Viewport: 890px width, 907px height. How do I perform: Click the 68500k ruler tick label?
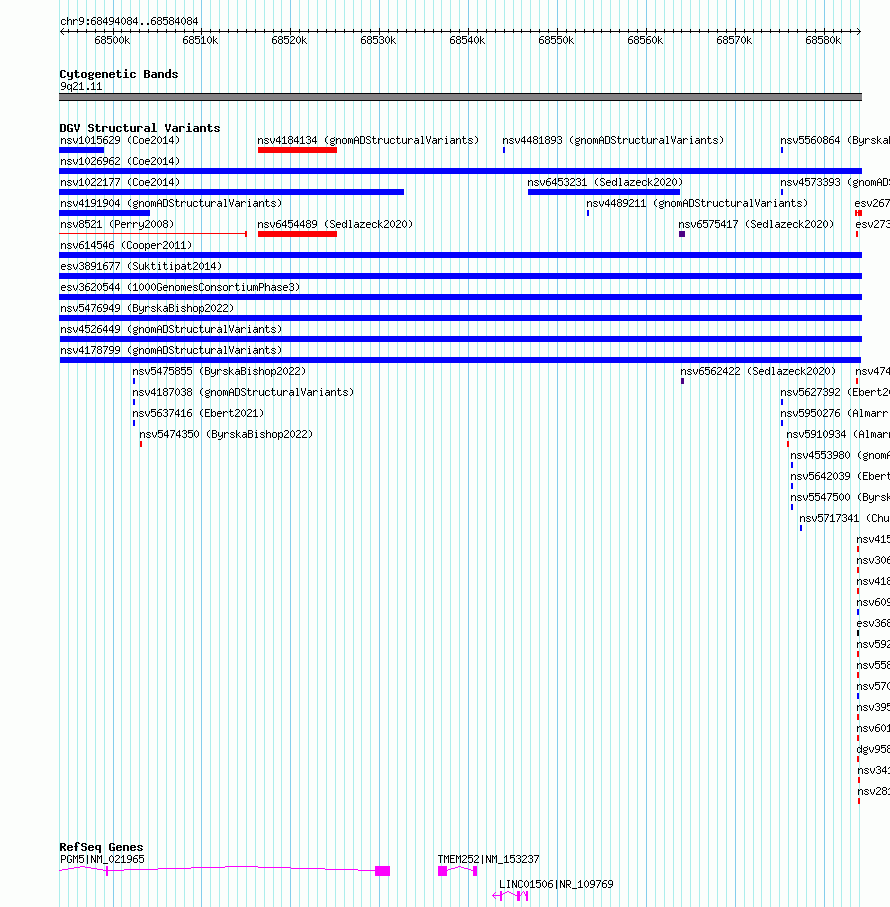pyautogui.click(x=112, y=40)
